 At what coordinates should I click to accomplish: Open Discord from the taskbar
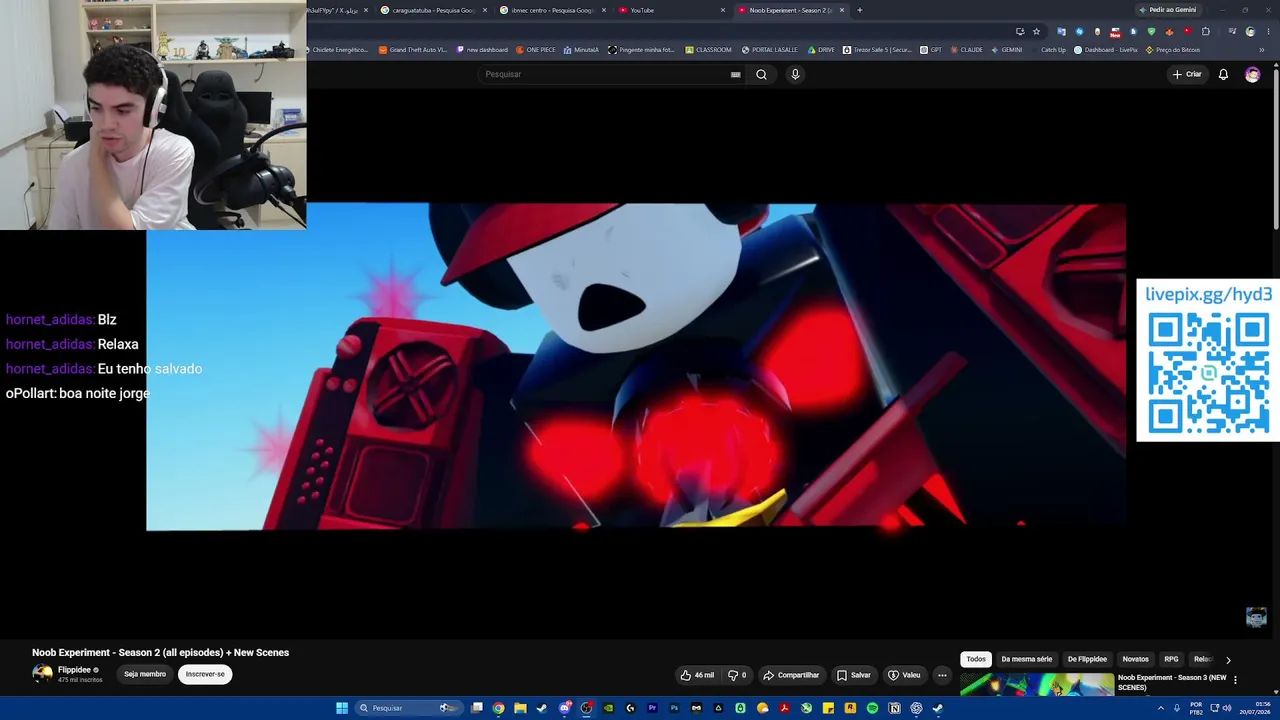pos(564,708)
